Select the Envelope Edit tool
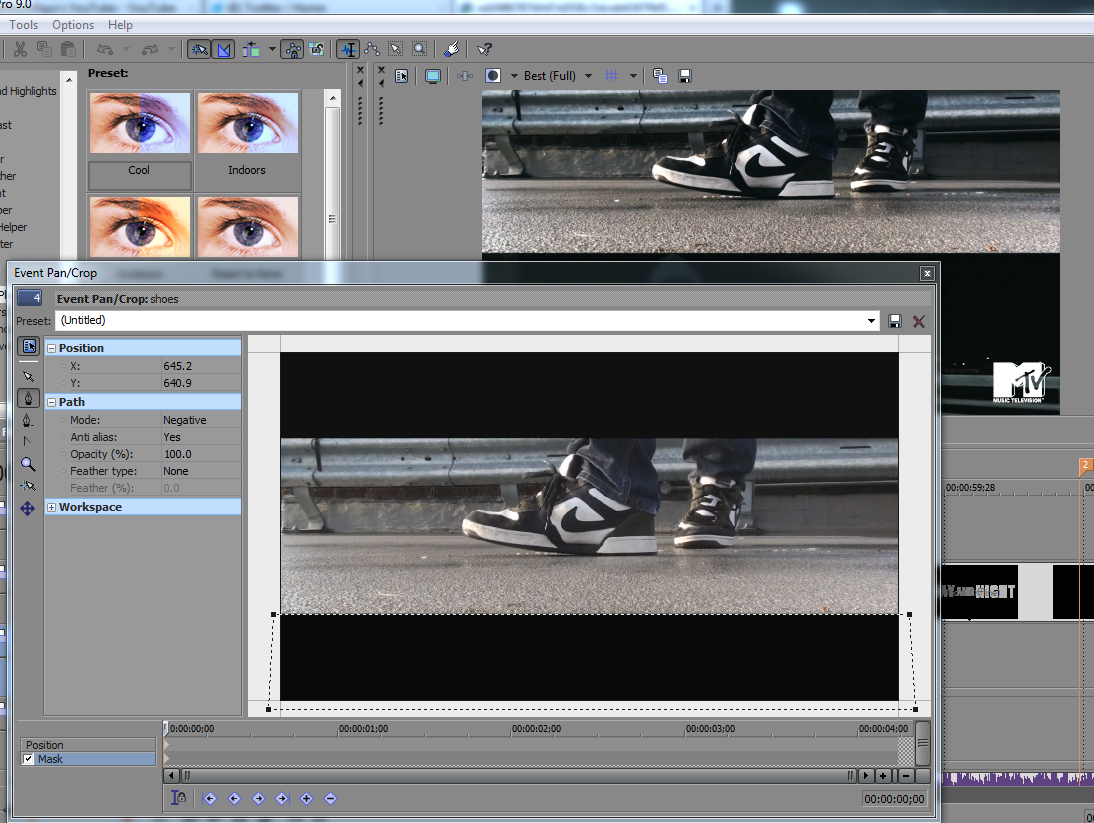1094x823 pixels. pos(372,50)
